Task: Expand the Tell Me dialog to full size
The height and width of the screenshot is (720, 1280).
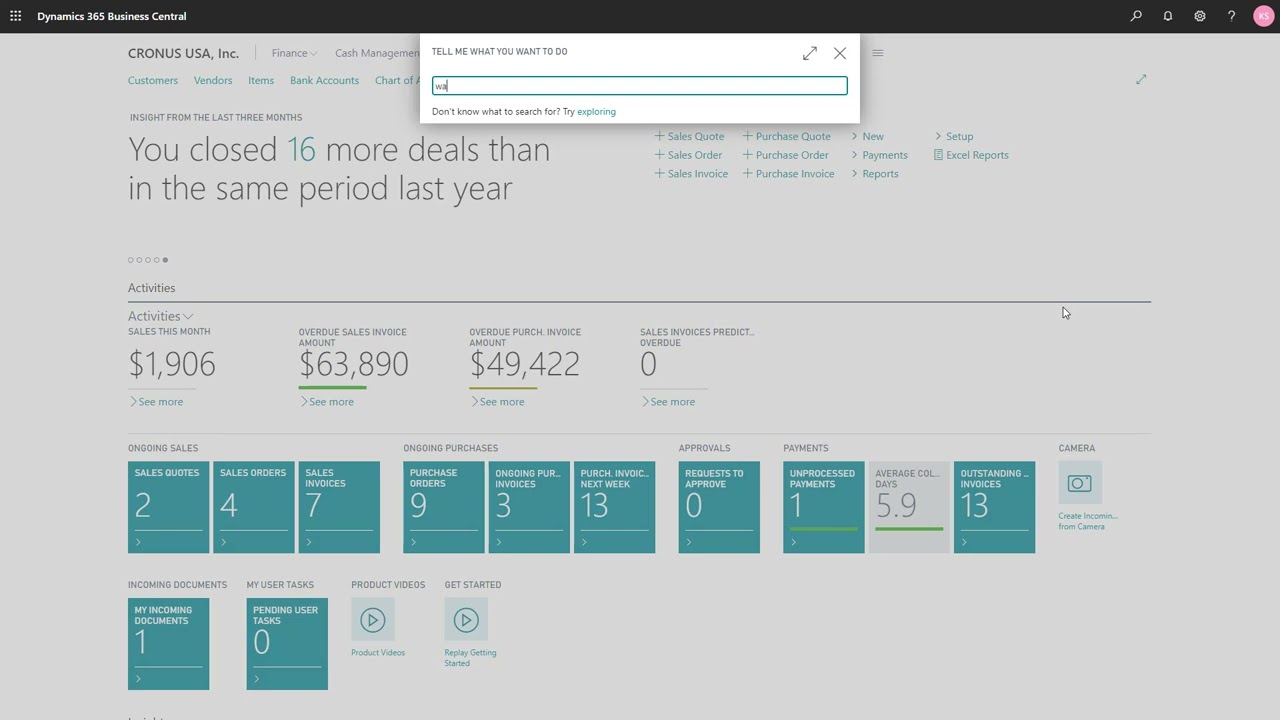Action: [810, 53]
